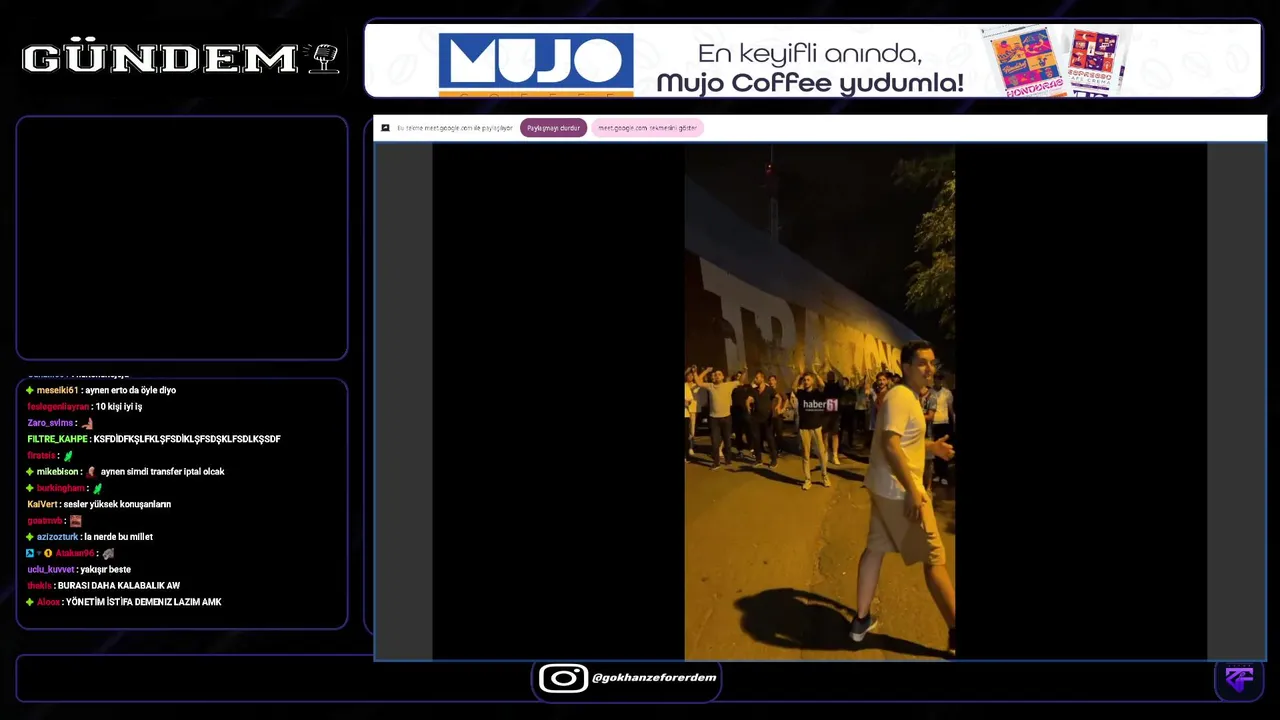Click 'BURASI DAHA KALABALIK AW' chat message

119,586
